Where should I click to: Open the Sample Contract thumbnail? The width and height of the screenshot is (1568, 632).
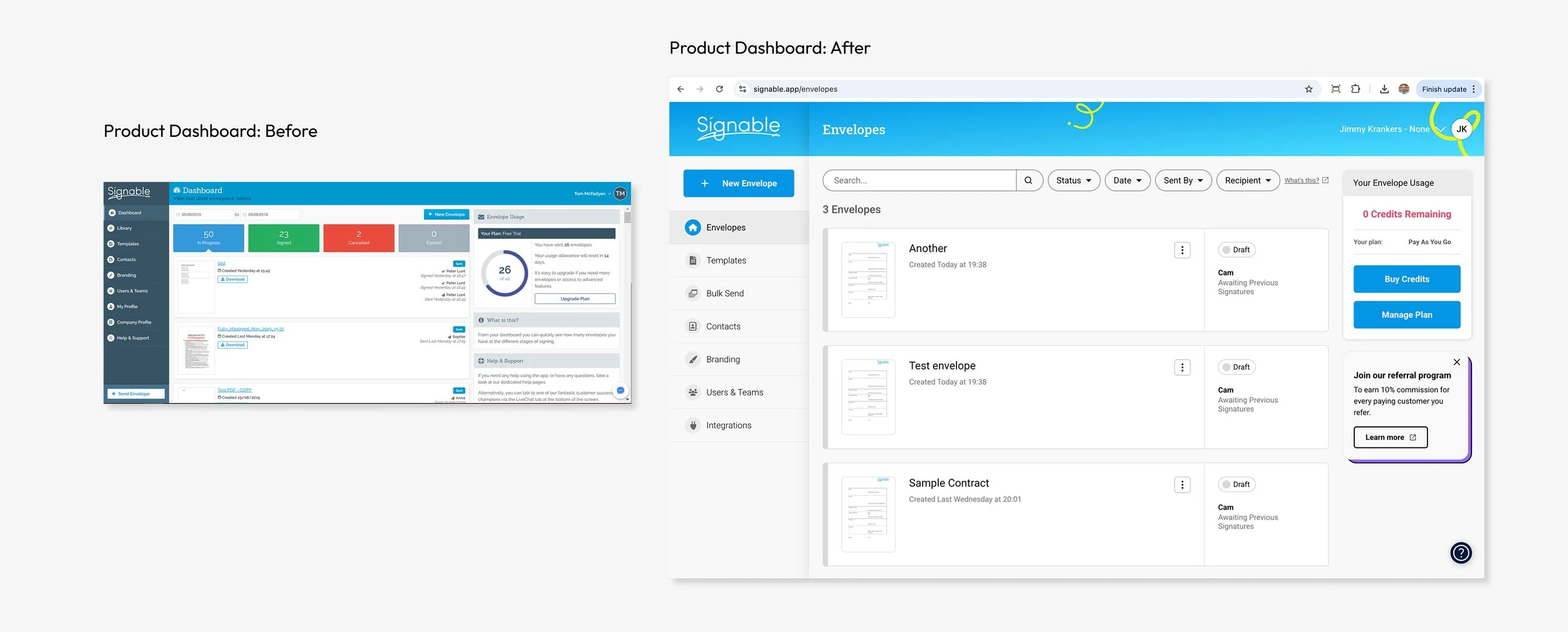click(868, 515)
